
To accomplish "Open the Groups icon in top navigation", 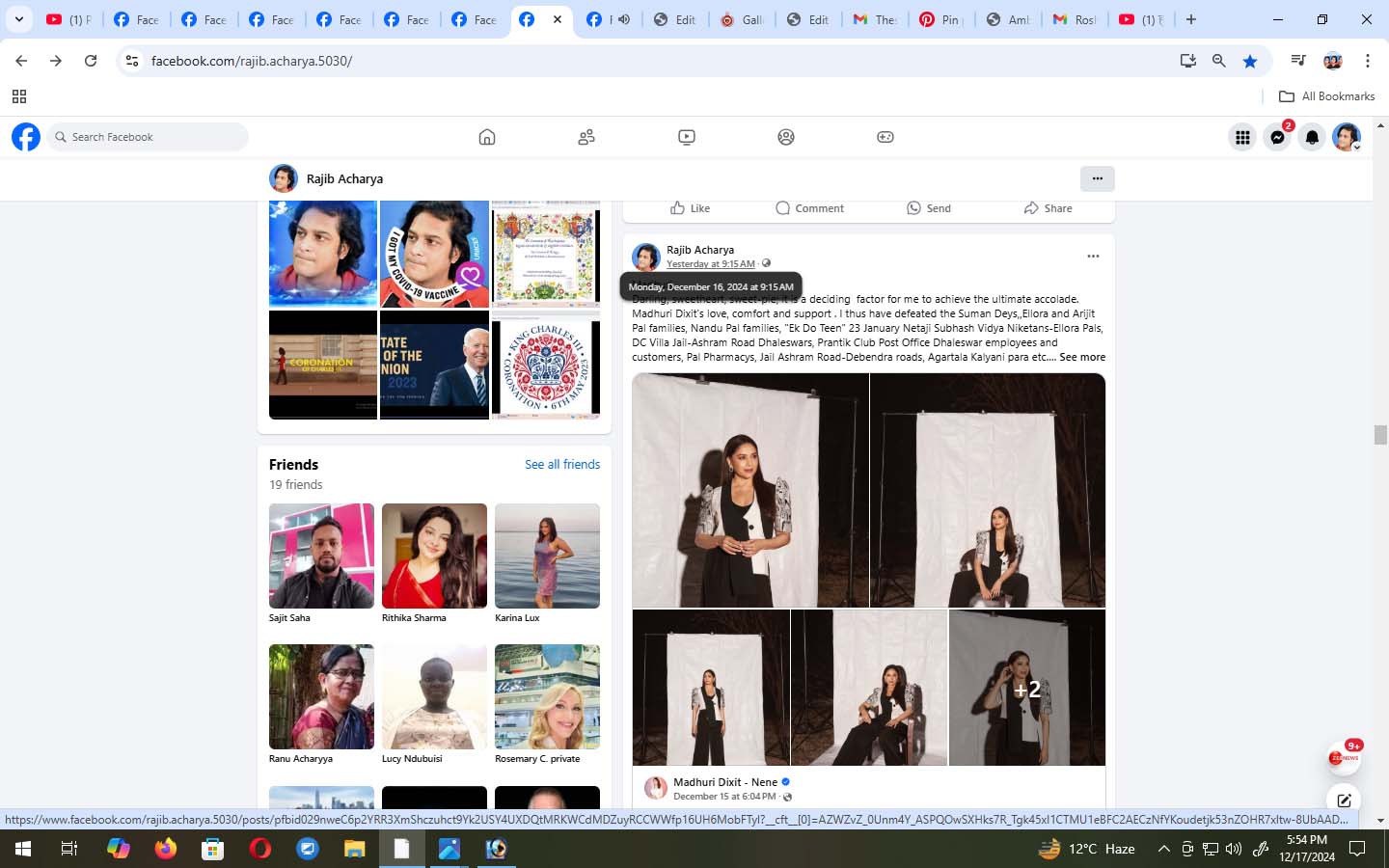I will point(786,137).
